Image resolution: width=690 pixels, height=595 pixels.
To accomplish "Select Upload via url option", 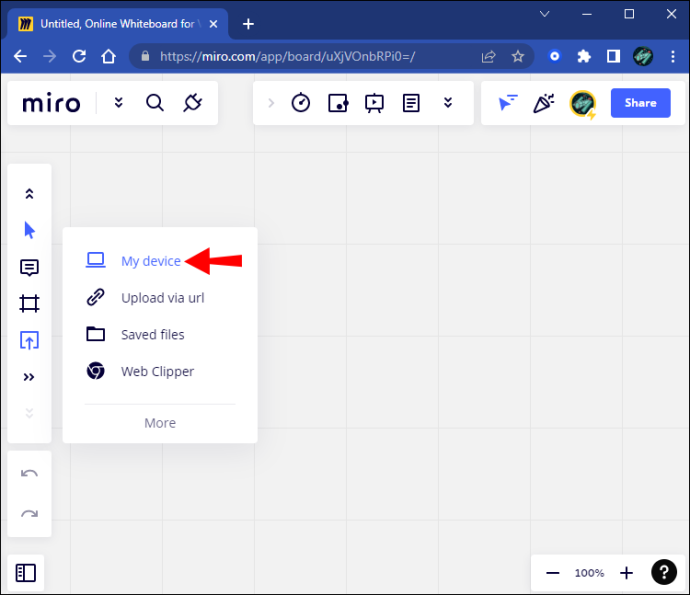I will (x=160, y=298).
